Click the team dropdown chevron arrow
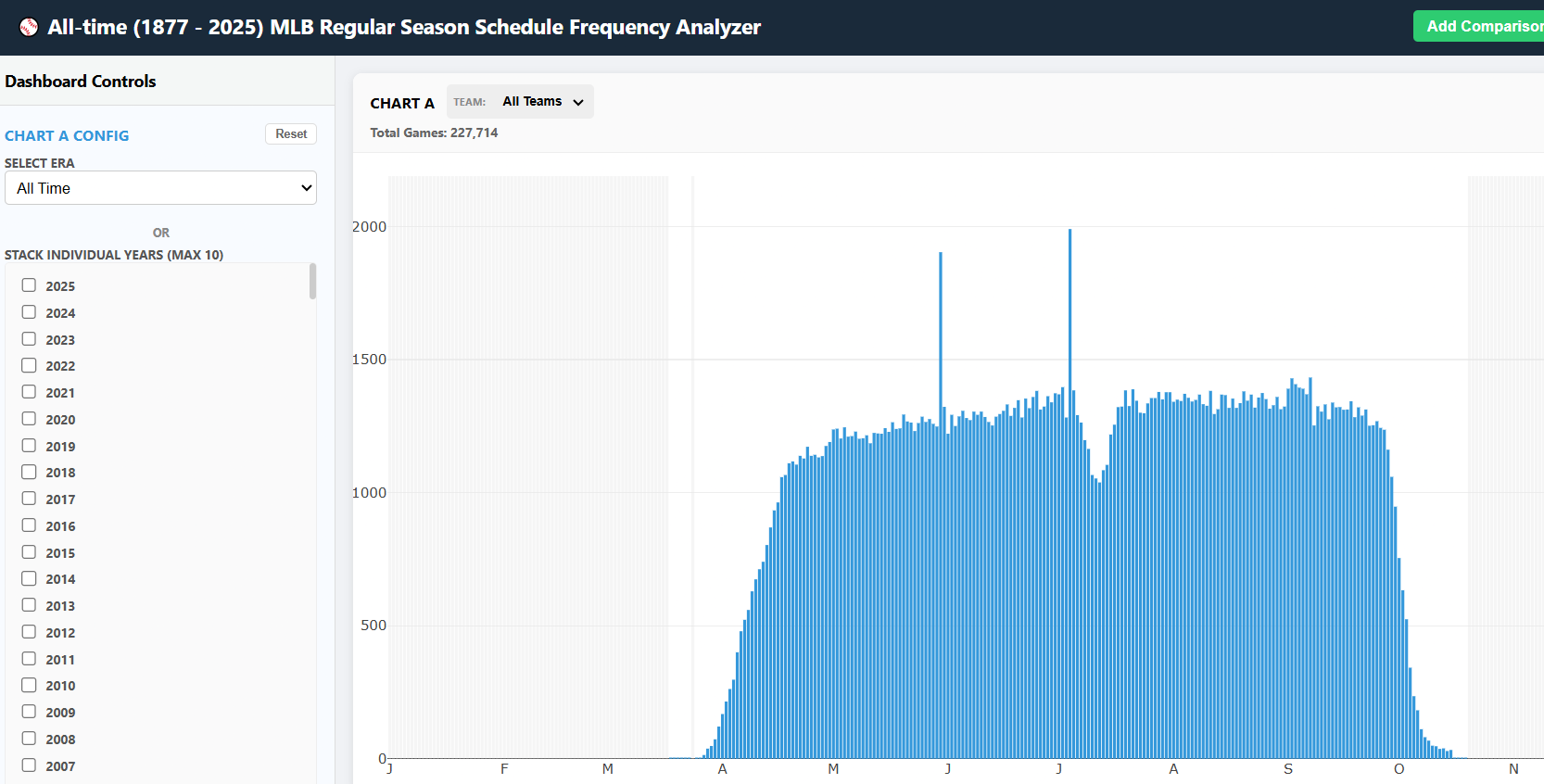The height and width of the screenshot is (784, 1544). coord(578,102)
